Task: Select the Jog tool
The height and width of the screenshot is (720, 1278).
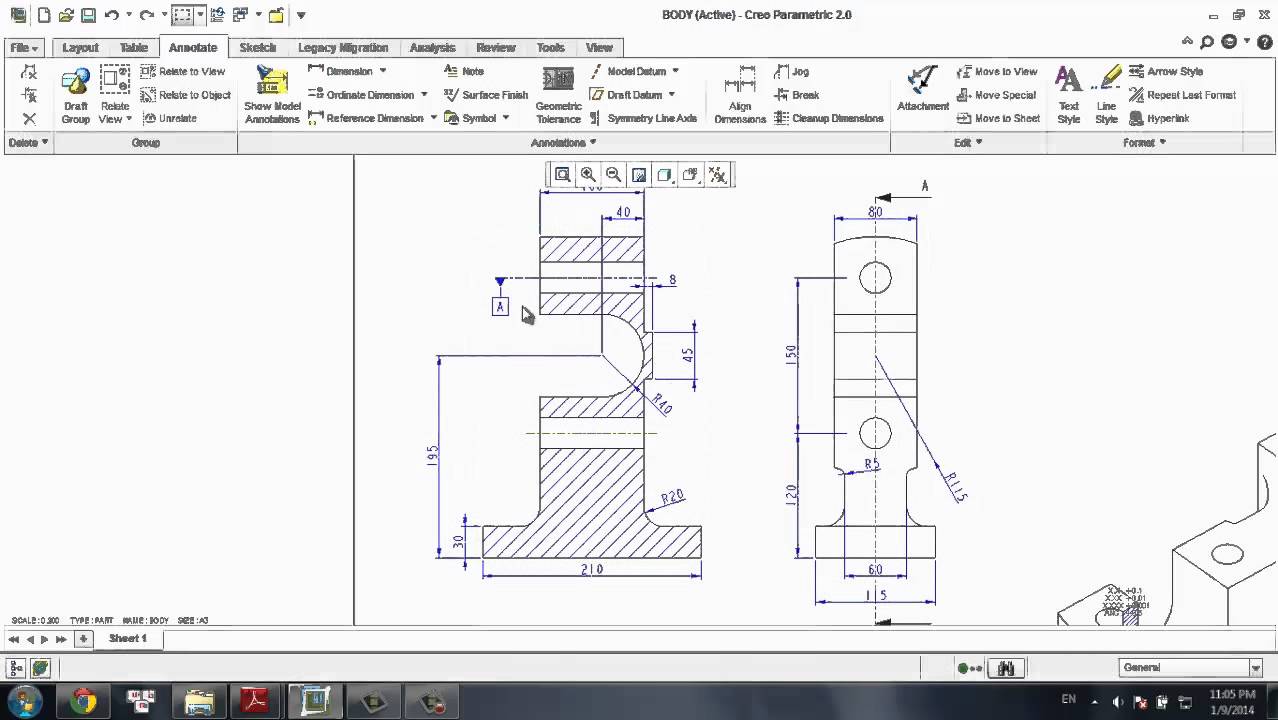Action: tap(792, 71)
